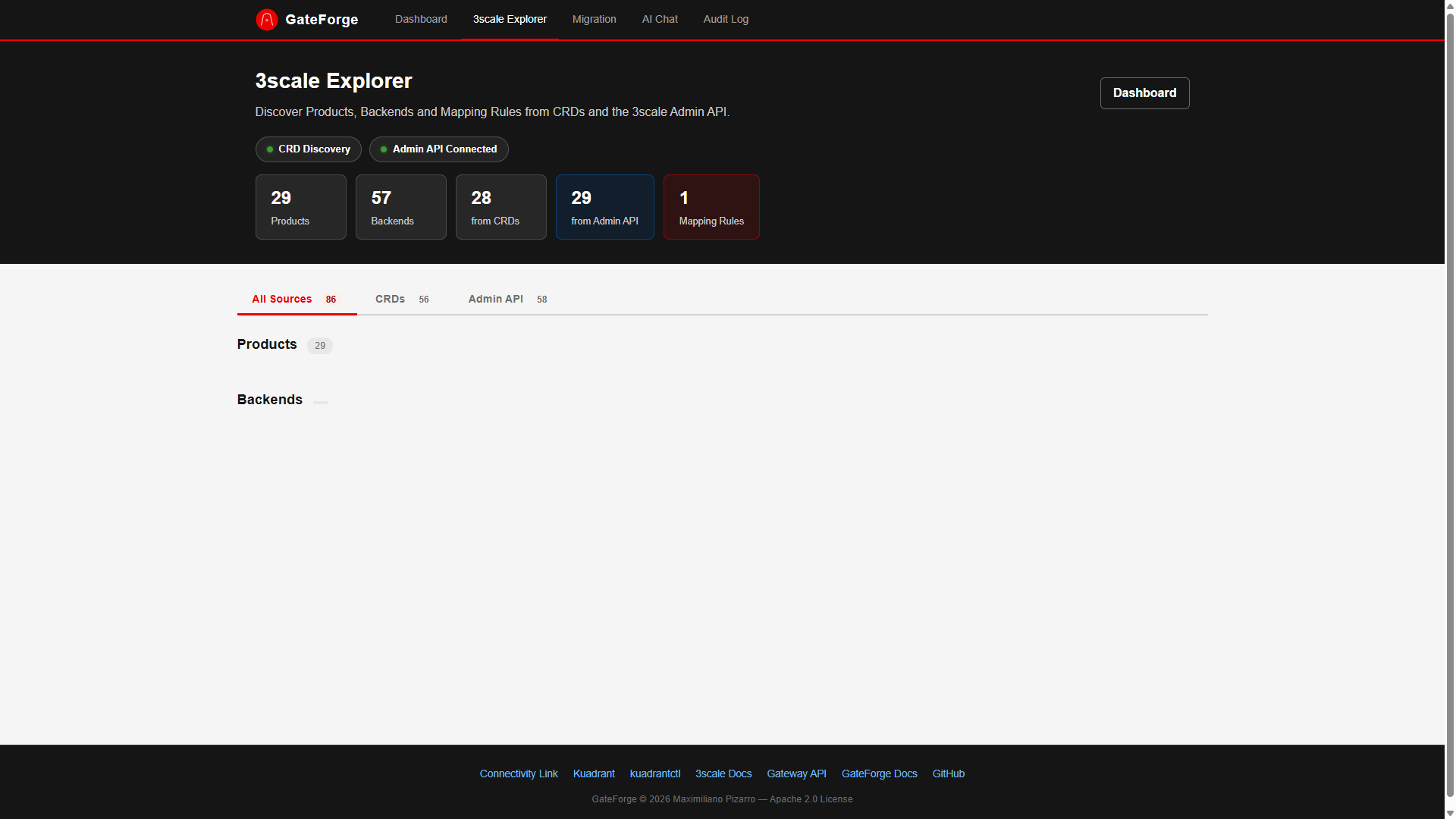Screen dimensions: 1456x819
Task: Expand the Products section
Action: click(x=267, y=344)
